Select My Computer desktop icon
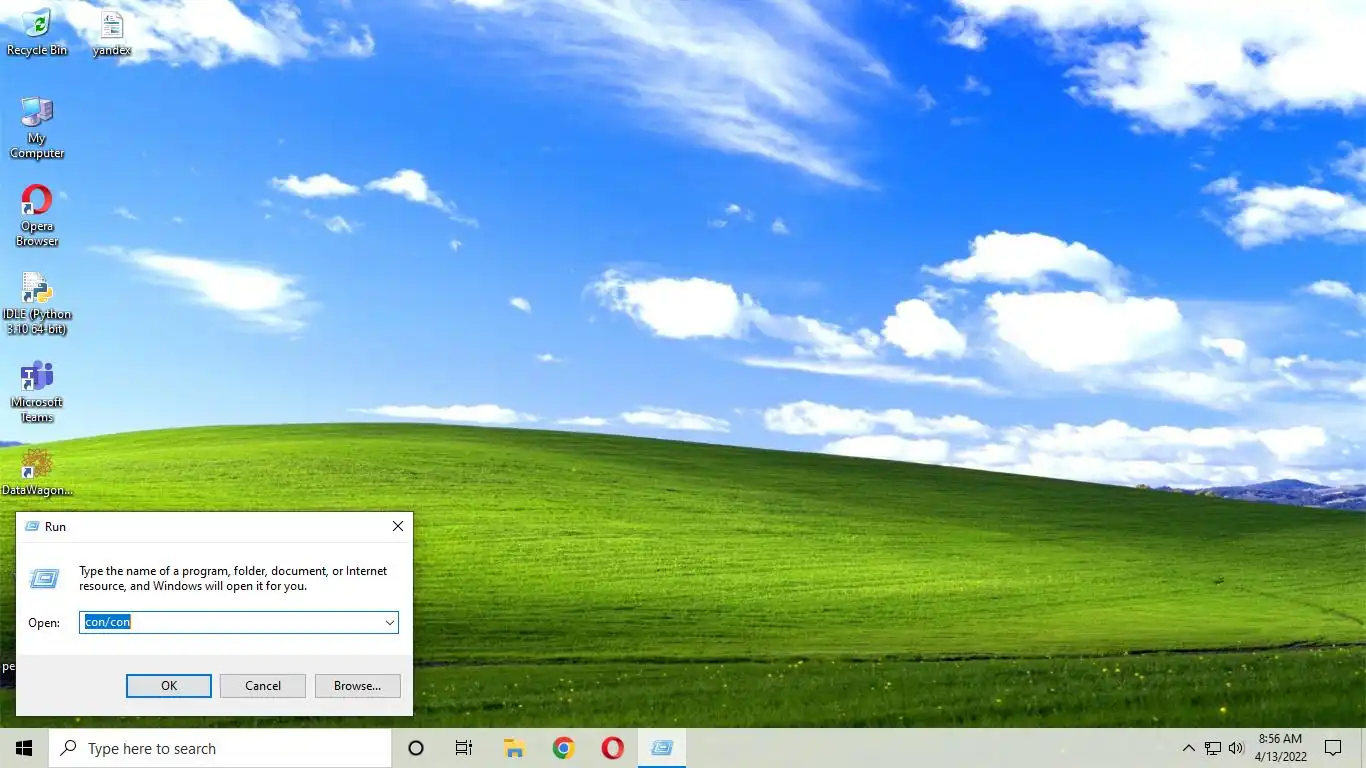Viewport: 1366px width, 768px height. 37,128
